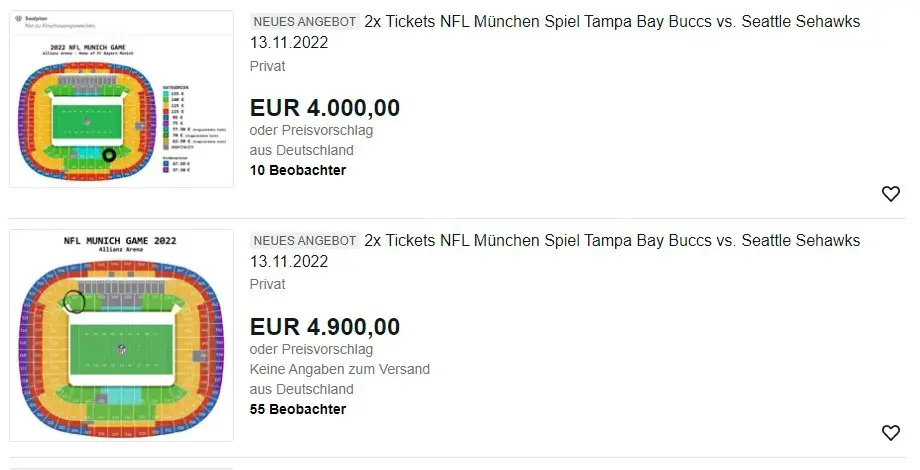Image resolution: width=920 pixels, height=470 pixels.
Task: Click the EUR 4.900,00 price
Action: pos(325,327)
